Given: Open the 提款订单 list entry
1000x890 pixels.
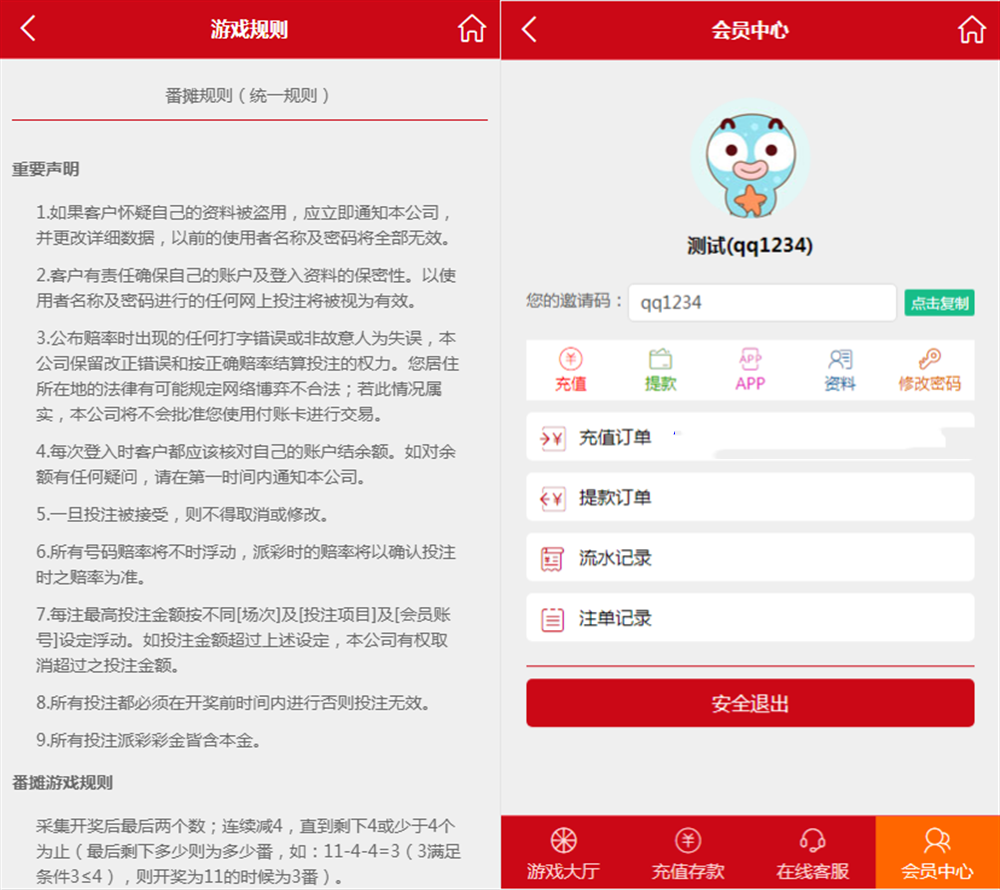Looking at the screenshot, I should [750, 497].
